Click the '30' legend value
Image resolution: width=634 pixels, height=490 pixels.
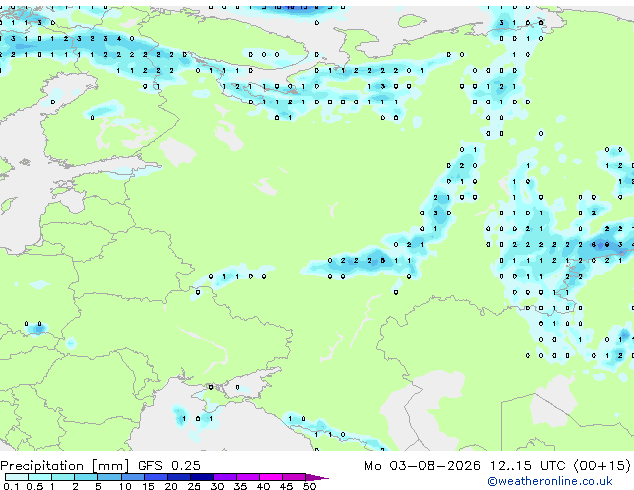[217, 486]
